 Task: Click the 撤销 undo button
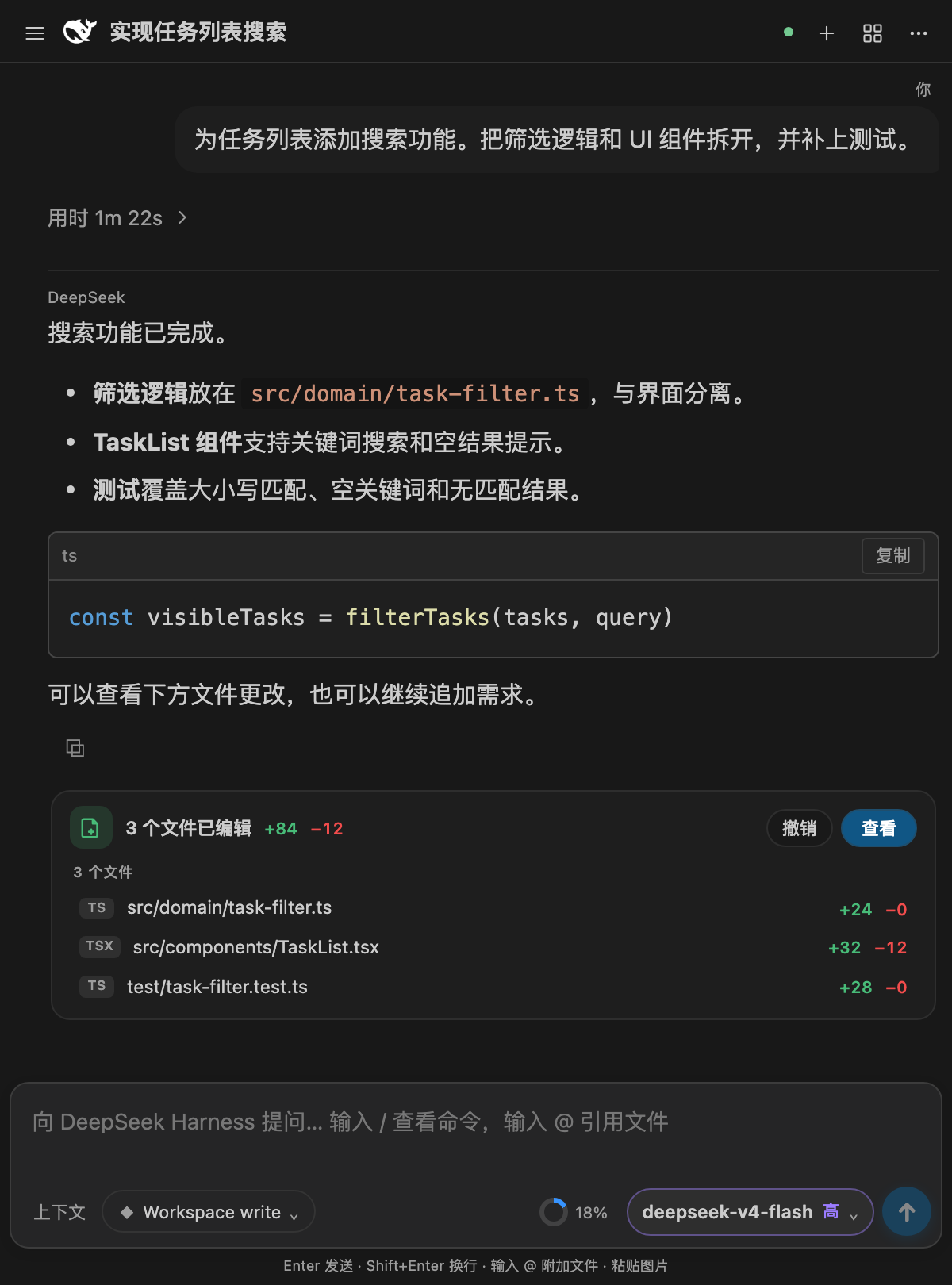pos(799,828)
